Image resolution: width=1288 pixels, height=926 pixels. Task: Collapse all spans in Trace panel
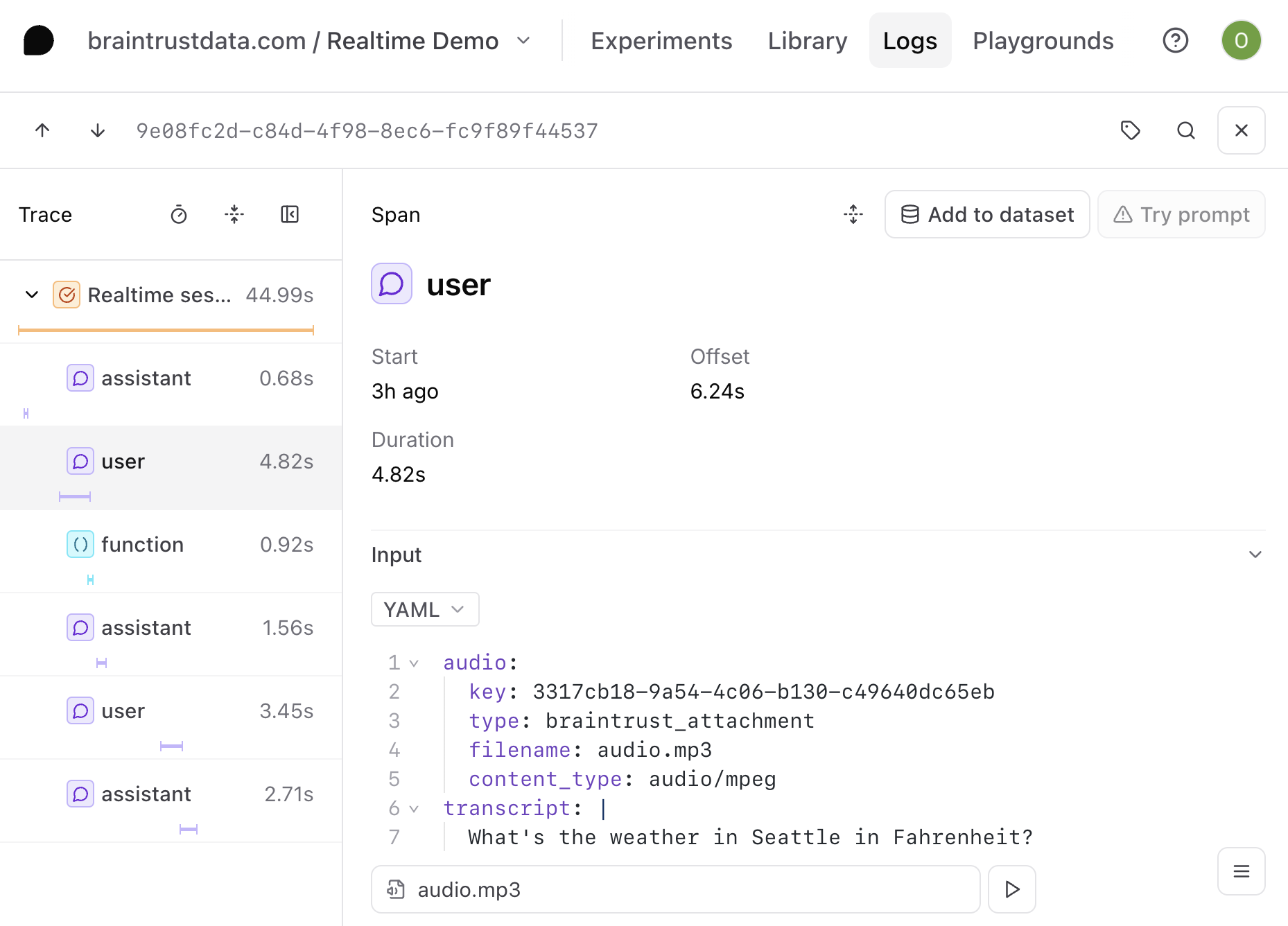pos(234,215)
